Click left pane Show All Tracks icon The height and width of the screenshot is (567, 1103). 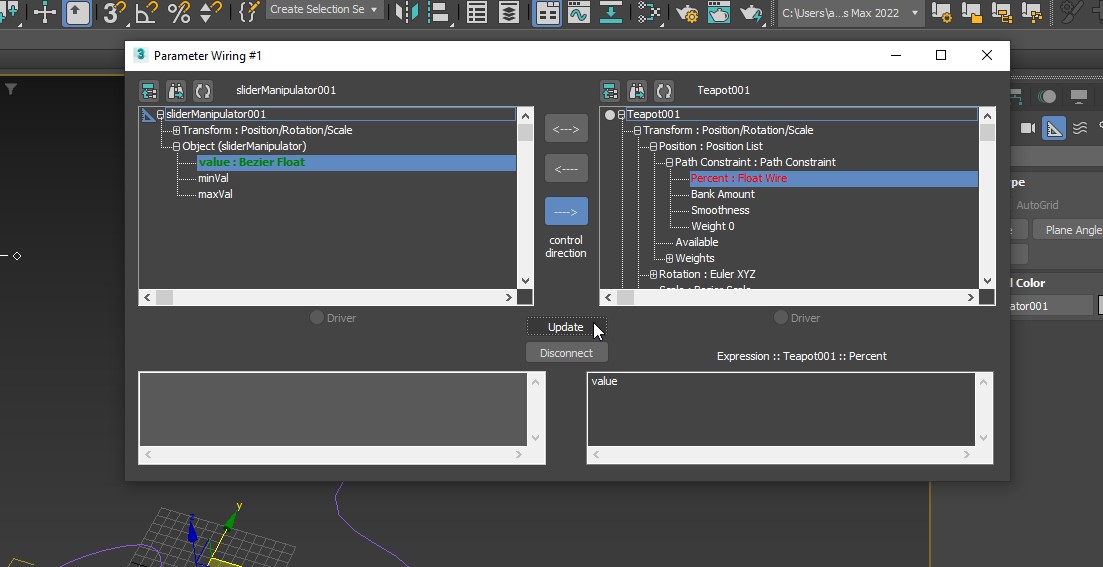tap(149, 90)
